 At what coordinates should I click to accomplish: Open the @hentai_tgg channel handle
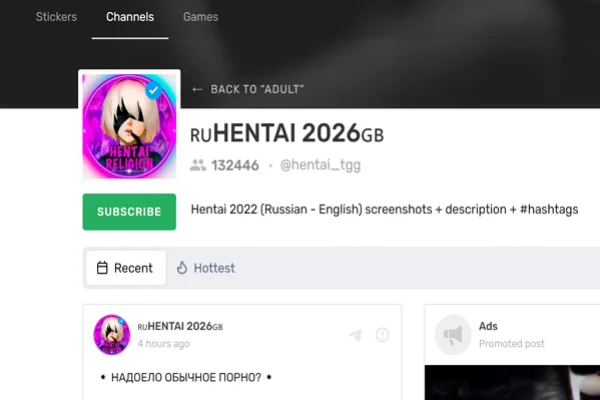(x=321, y=165)
